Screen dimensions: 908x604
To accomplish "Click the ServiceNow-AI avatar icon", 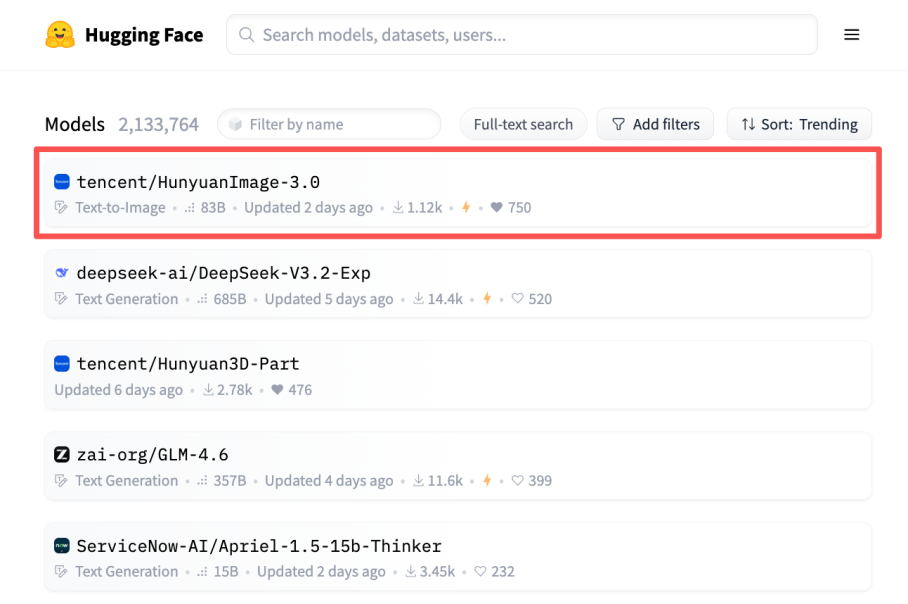I will tap(62, 546).
